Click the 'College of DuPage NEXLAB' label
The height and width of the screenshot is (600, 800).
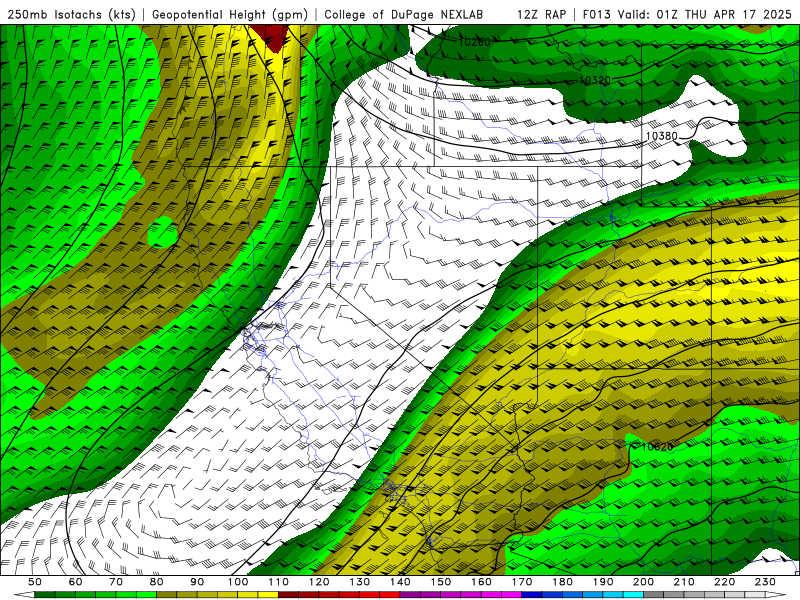click(403, 14)
